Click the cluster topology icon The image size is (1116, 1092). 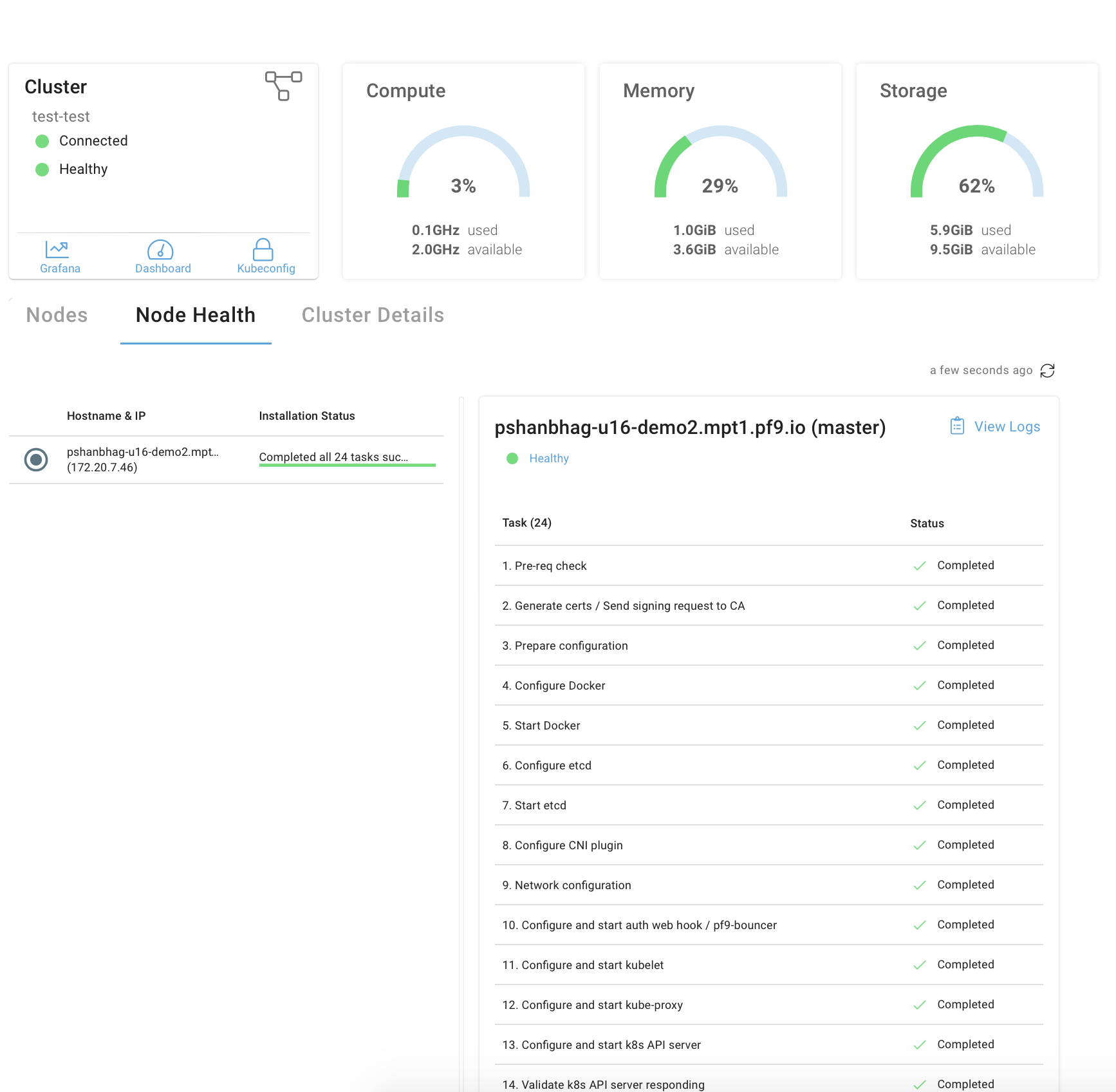click(x=283, y=86)
